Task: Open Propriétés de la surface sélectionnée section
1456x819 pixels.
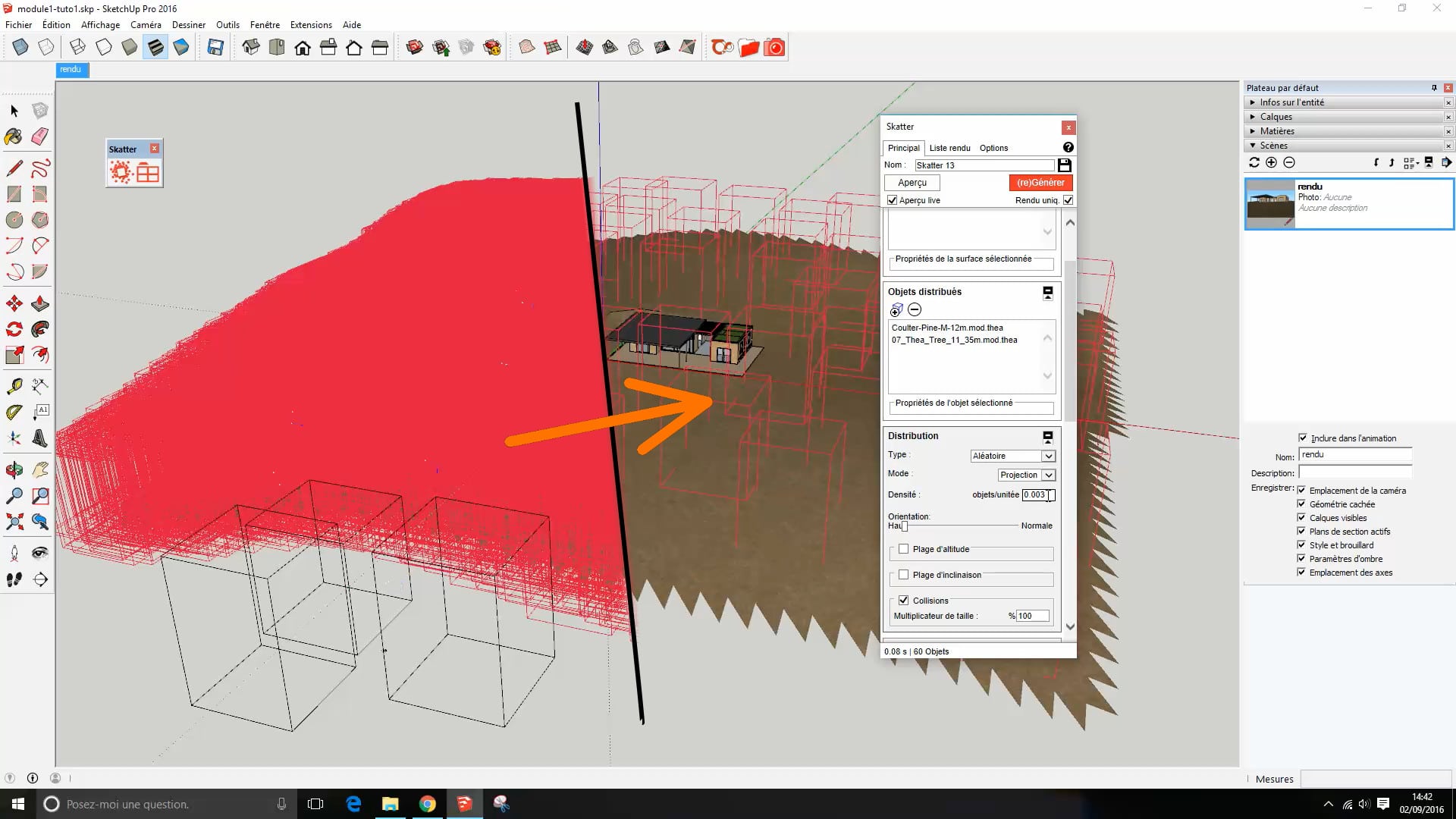Action: pos(972,265)
